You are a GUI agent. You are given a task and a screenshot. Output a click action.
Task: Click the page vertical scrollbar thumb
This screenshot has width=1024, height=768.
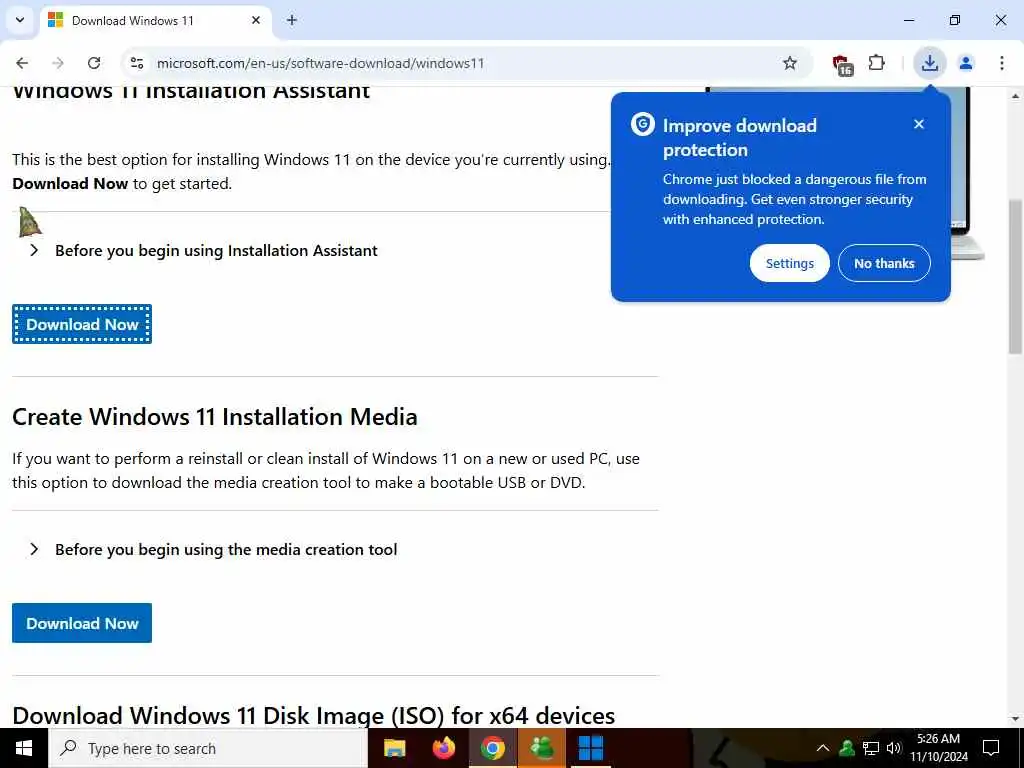point(1016,277)
